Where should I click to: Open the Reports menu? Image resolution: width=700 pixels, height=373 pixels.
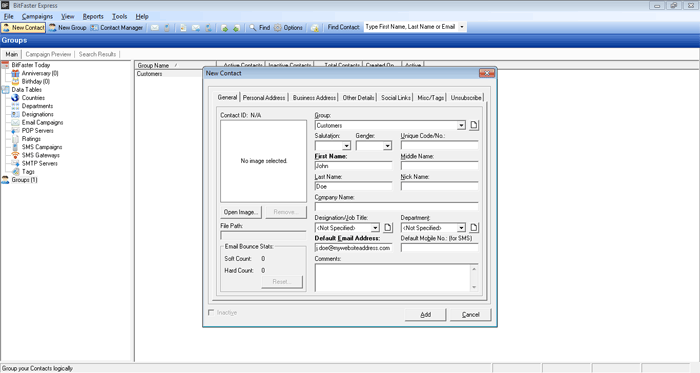[x=93, y=17]
